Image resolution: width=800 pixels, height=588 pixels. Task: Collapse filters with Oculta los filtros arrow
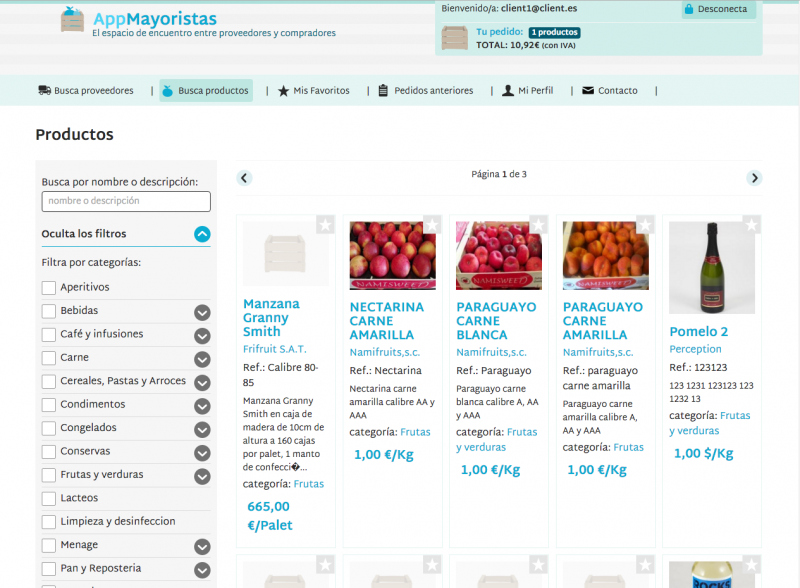click(202, 235)
